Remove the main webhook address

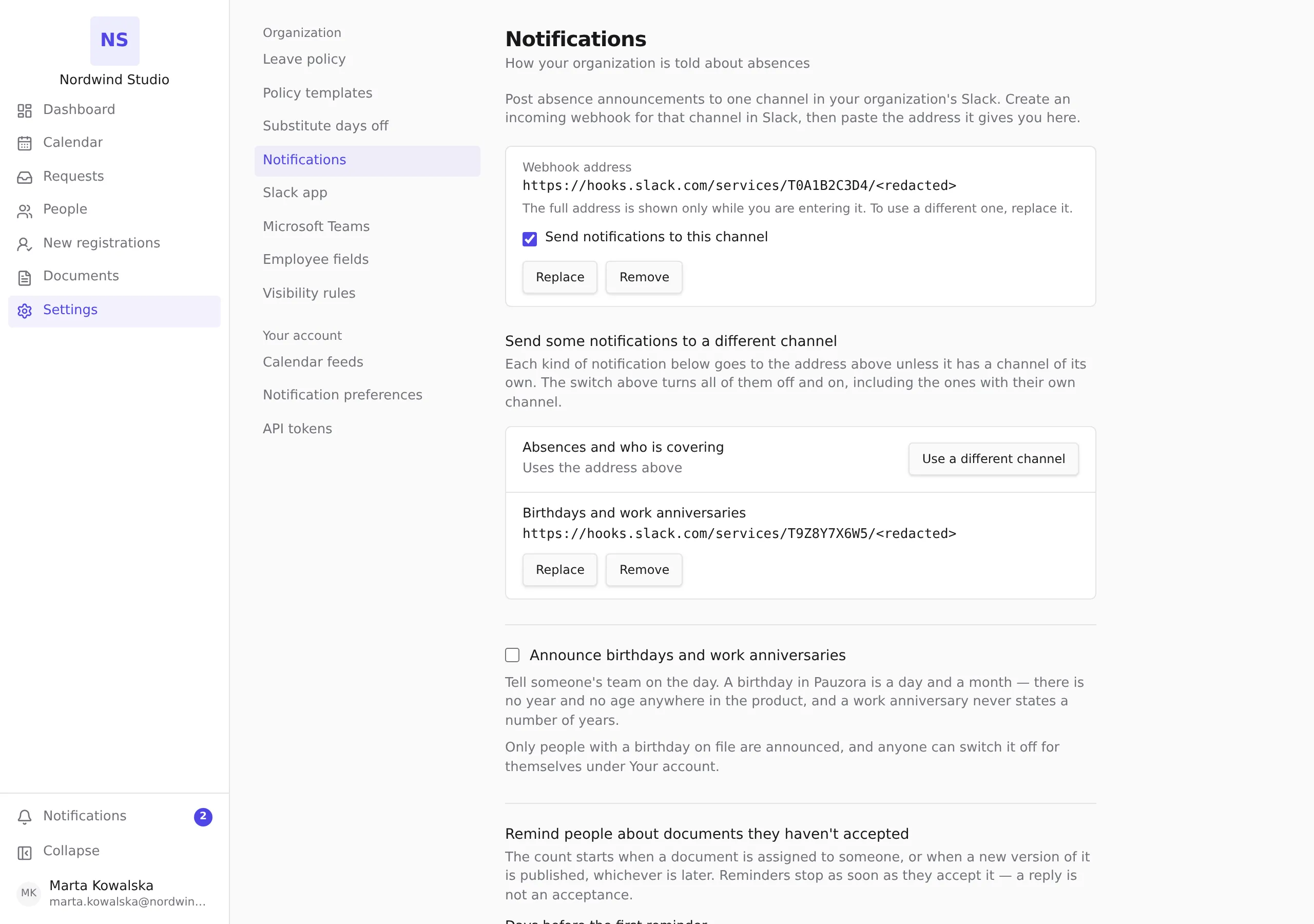pos(644,277)
